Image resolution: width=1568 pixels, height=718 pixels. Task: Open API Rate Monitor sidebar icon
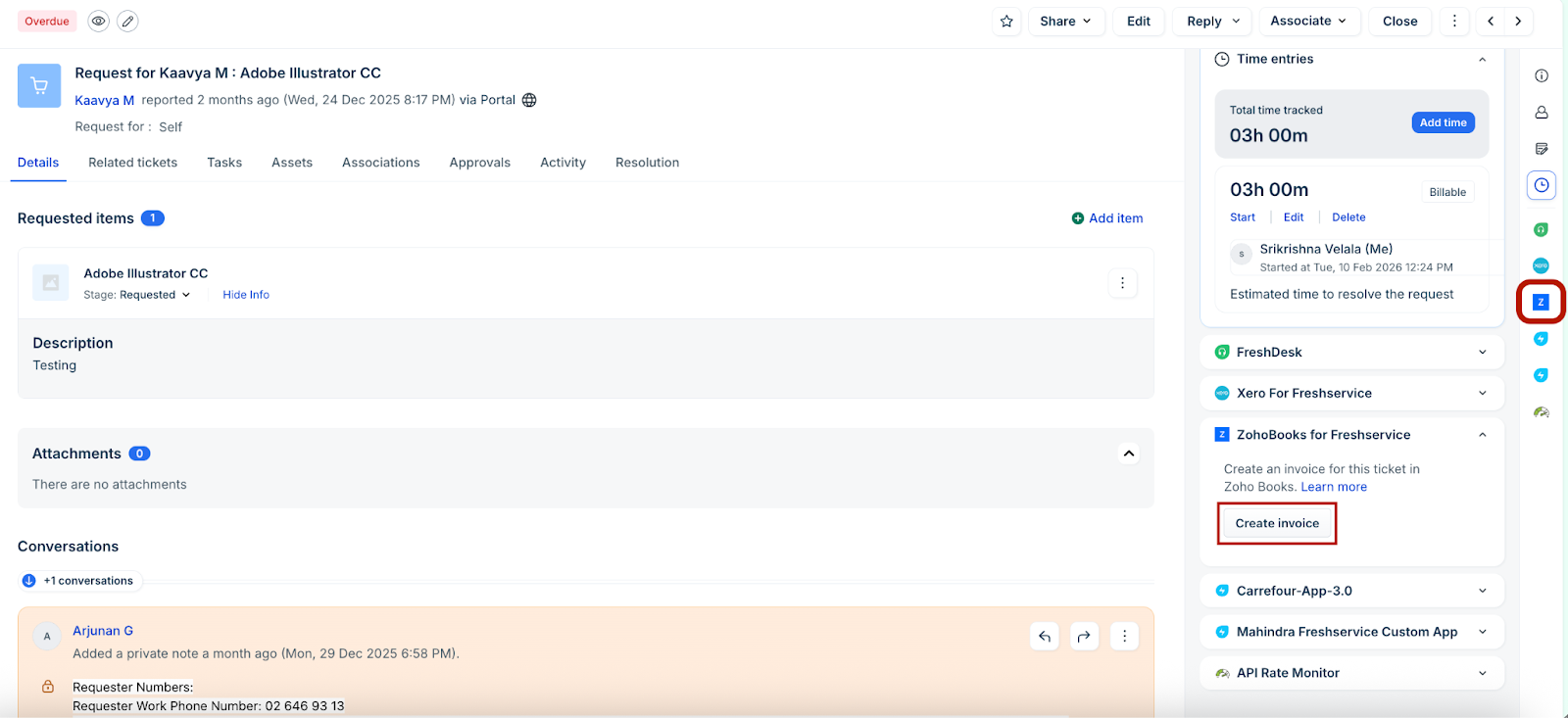pos(1541,412)
